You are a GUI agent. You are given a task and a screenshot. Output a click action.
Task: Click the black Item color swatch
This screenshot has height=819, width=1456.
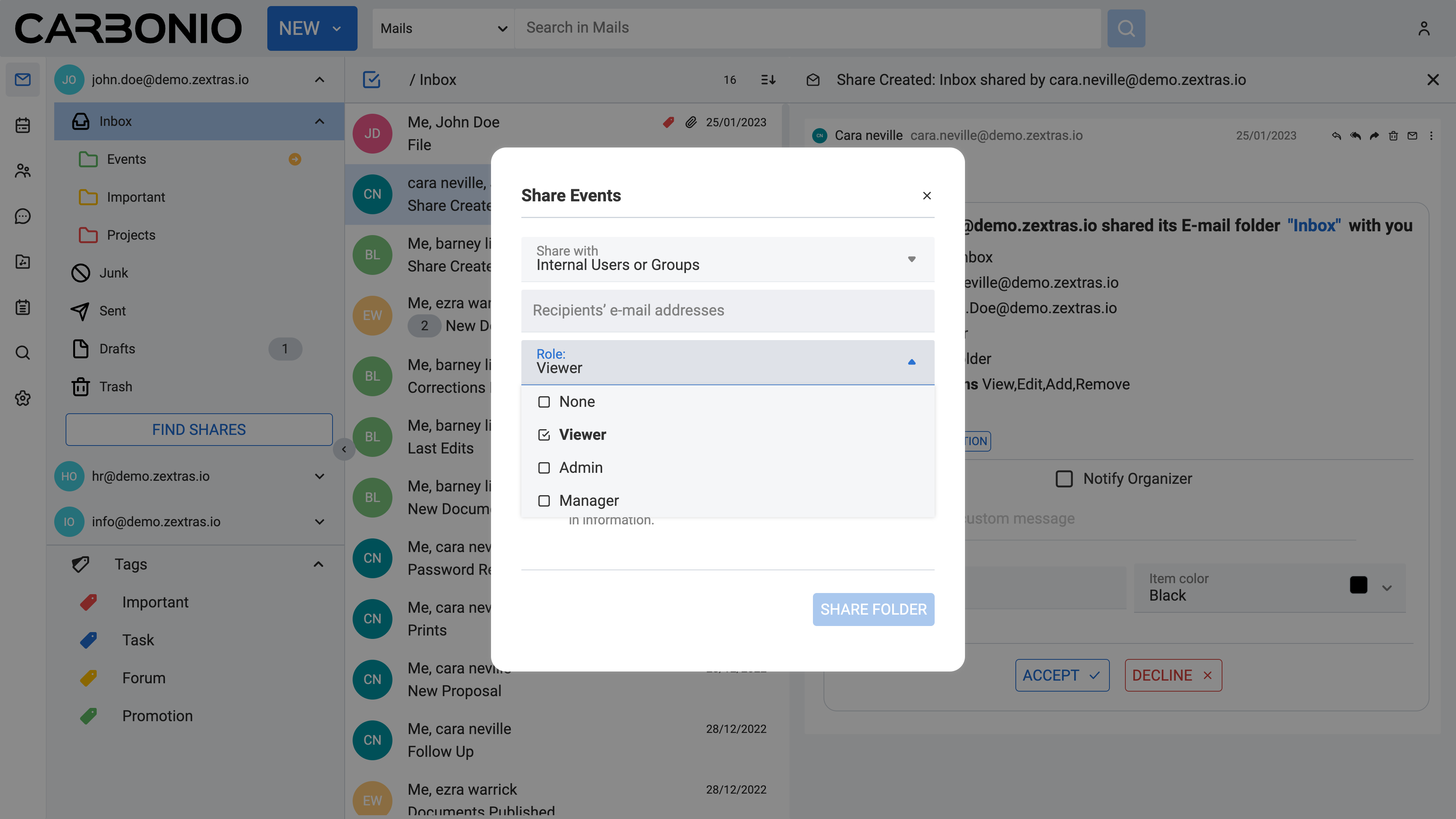[x=1358, y=585]
